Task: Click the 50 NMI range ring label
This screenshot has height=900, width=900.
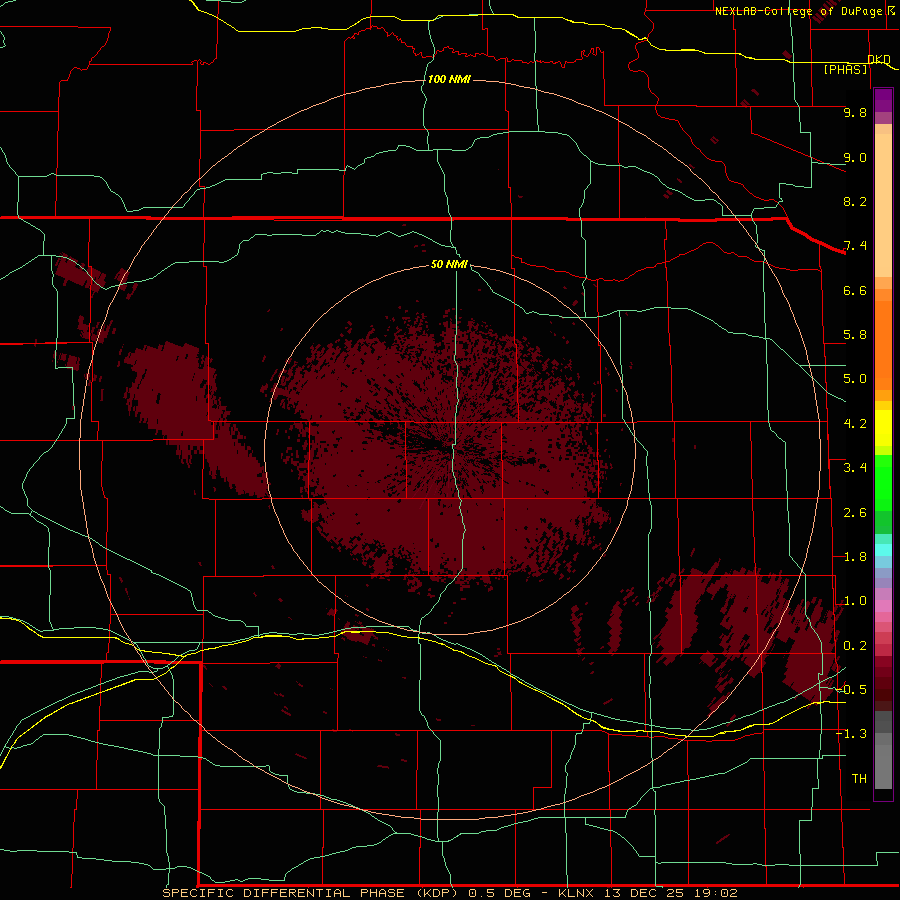Action: click(449, 264)
